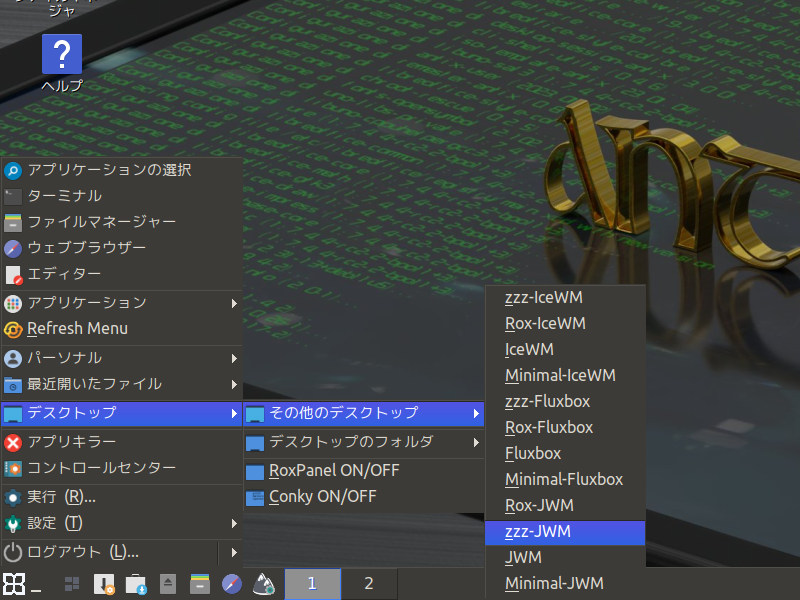Choose highlighted zzz-JWM entry
Viewport: 800px width, 600px height.
(565, 532)
